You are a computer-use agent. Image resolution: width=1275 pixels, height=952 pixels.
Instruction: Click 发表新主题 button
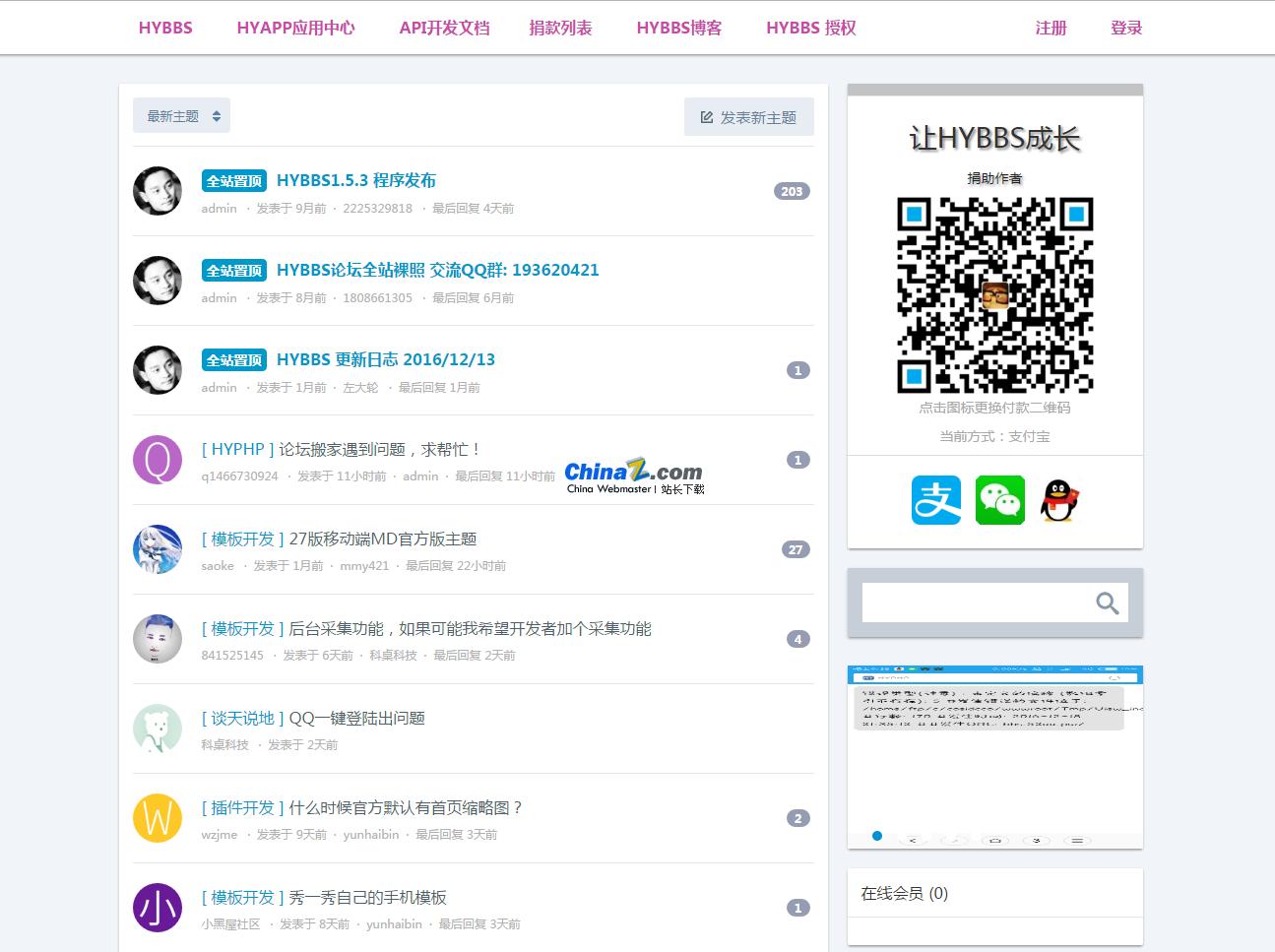pos(748,117)
